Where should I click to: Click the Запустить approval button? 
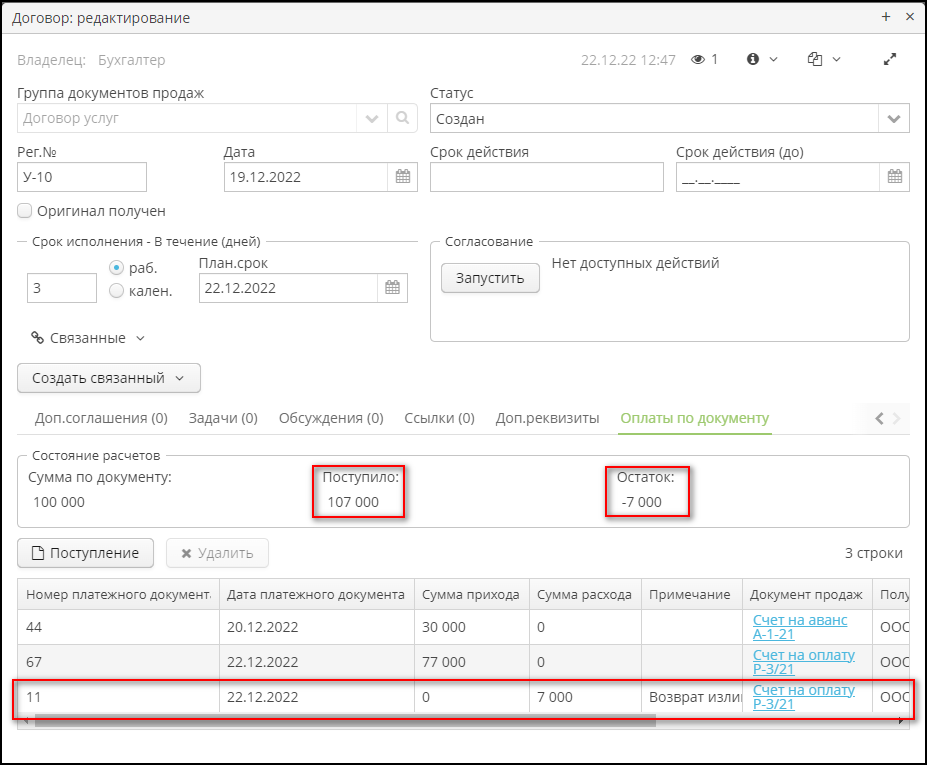pyautogui.click(x=489, y=278)
